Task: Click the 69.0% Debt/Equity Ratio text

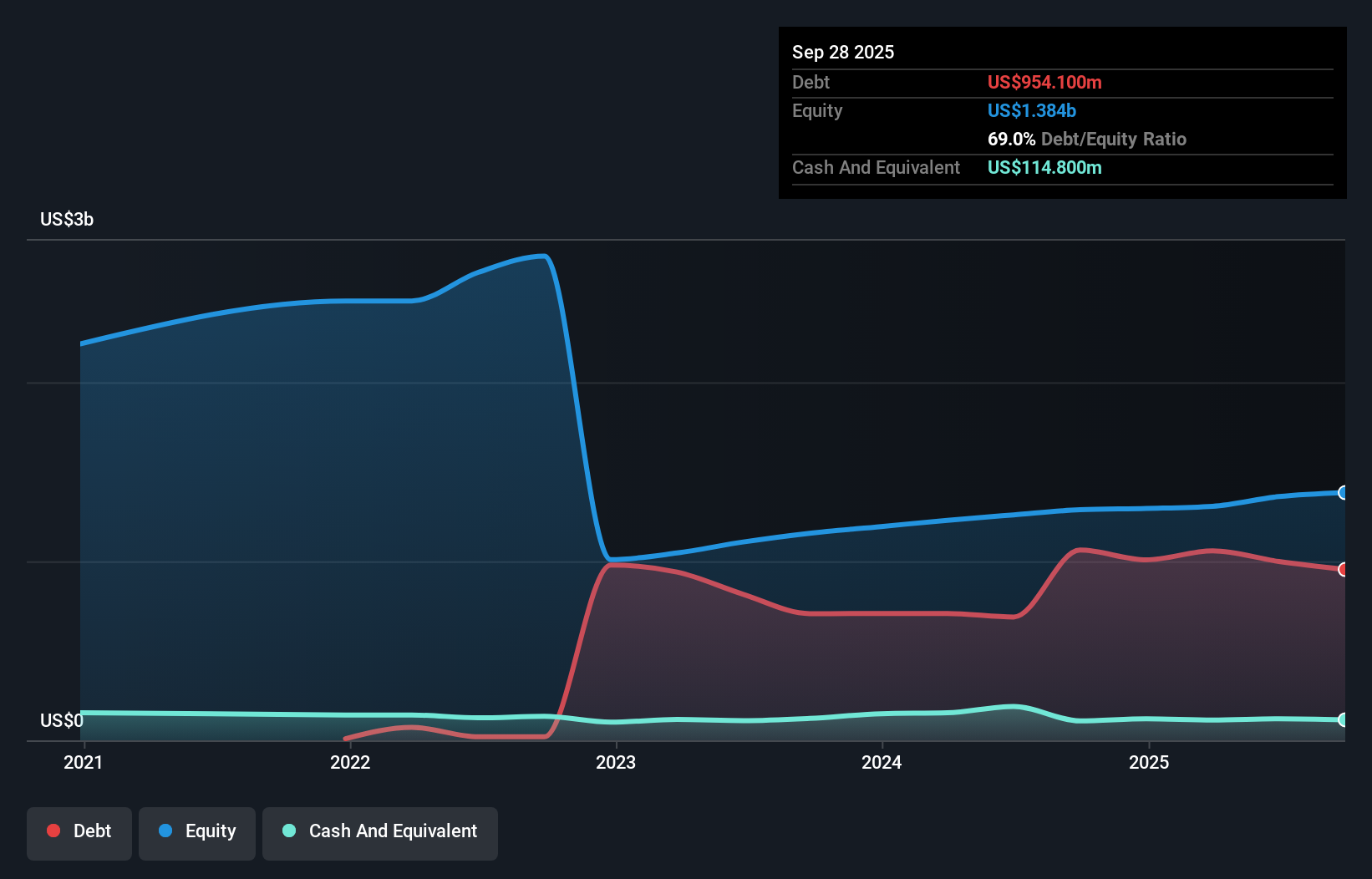Action: [1087, 139]
